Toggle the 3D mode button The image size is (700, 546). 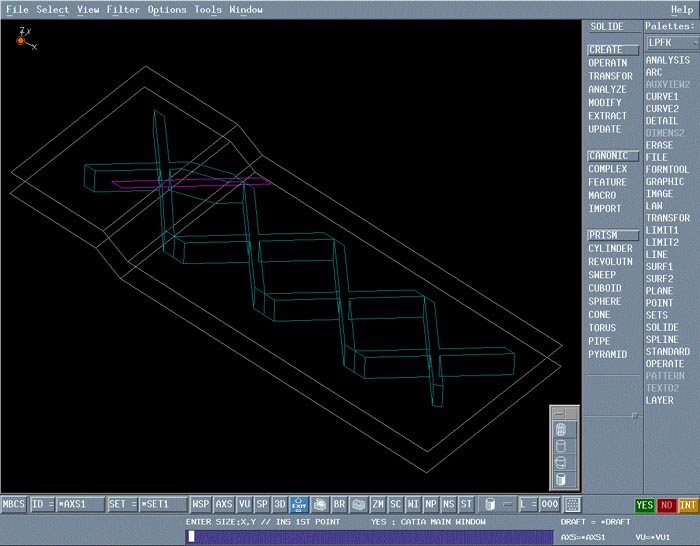[x=280, y=504]
